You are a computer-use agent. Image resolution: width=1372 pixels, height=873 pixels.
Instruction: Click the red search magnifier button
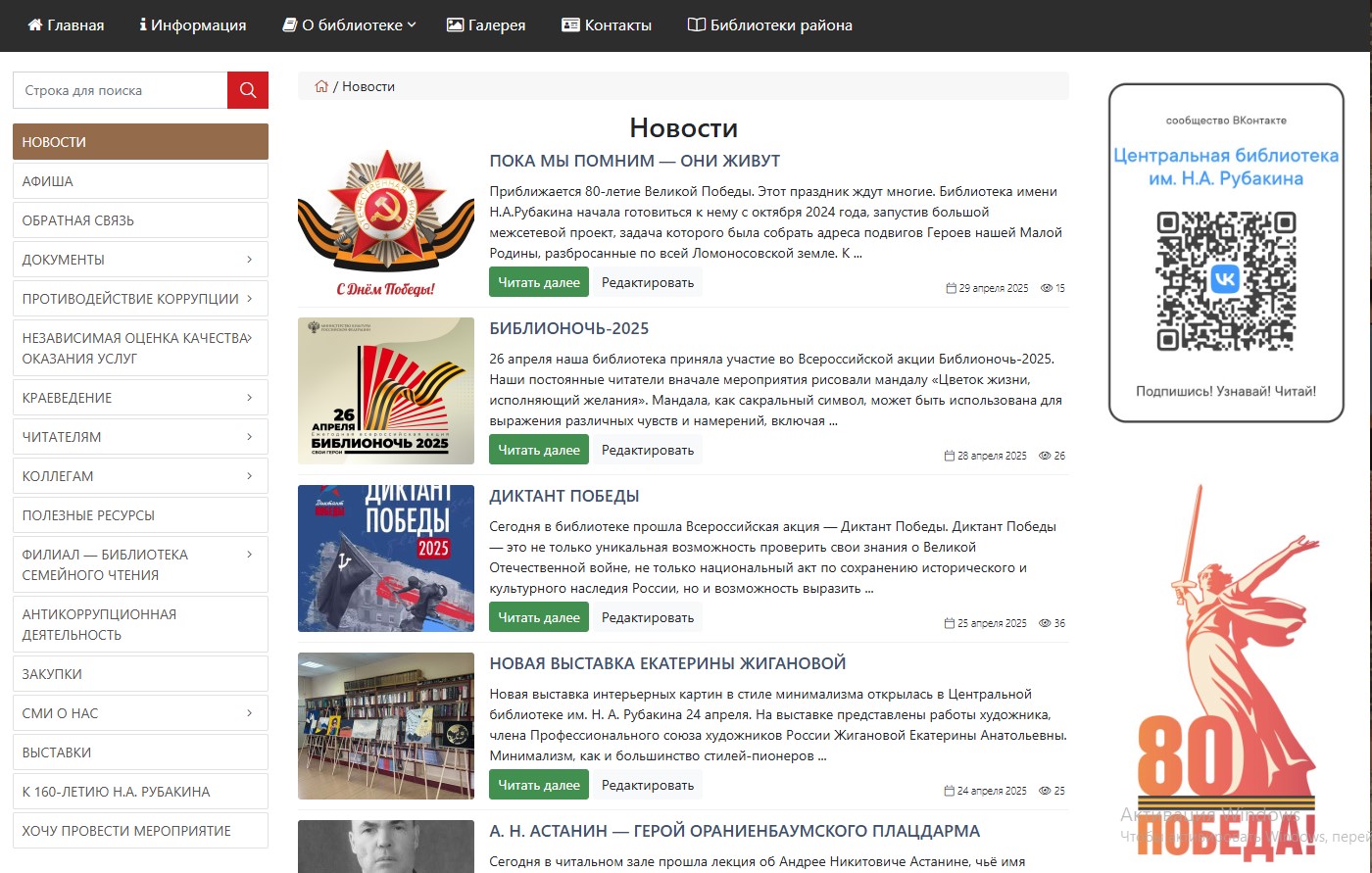tap(248, 90)
